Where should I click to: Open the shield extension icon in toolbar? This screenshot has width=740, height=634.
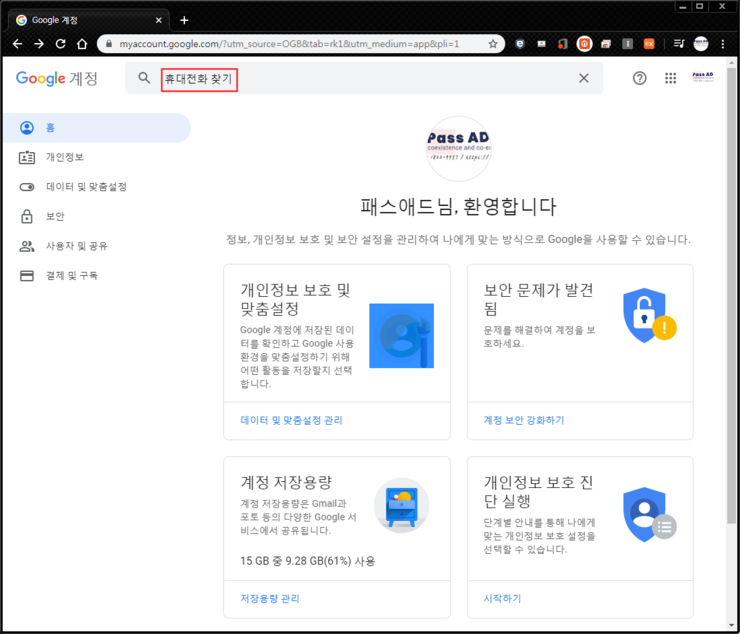coord(520,44)
